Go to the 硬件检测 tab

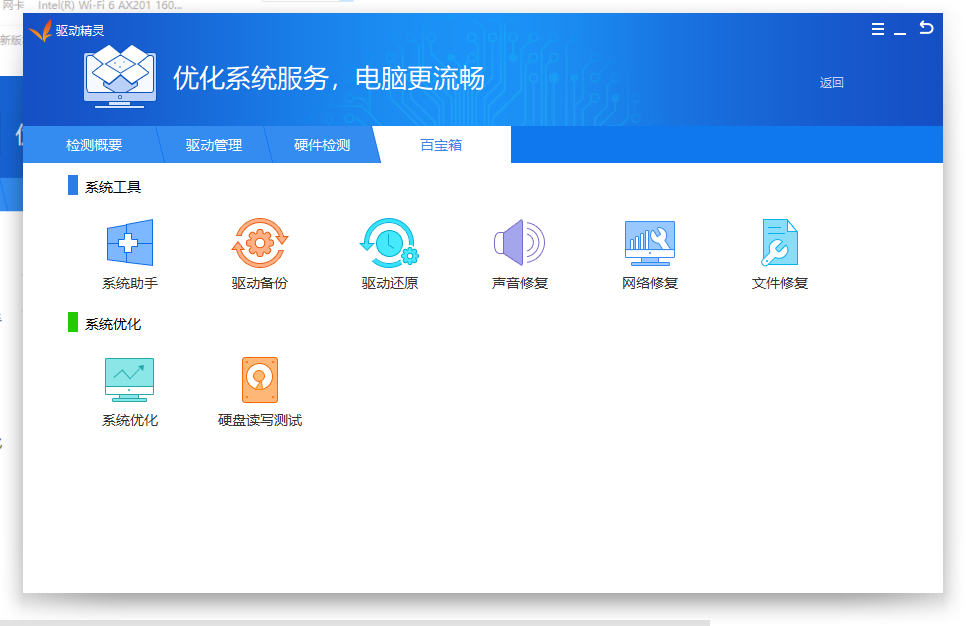(322, 145)
